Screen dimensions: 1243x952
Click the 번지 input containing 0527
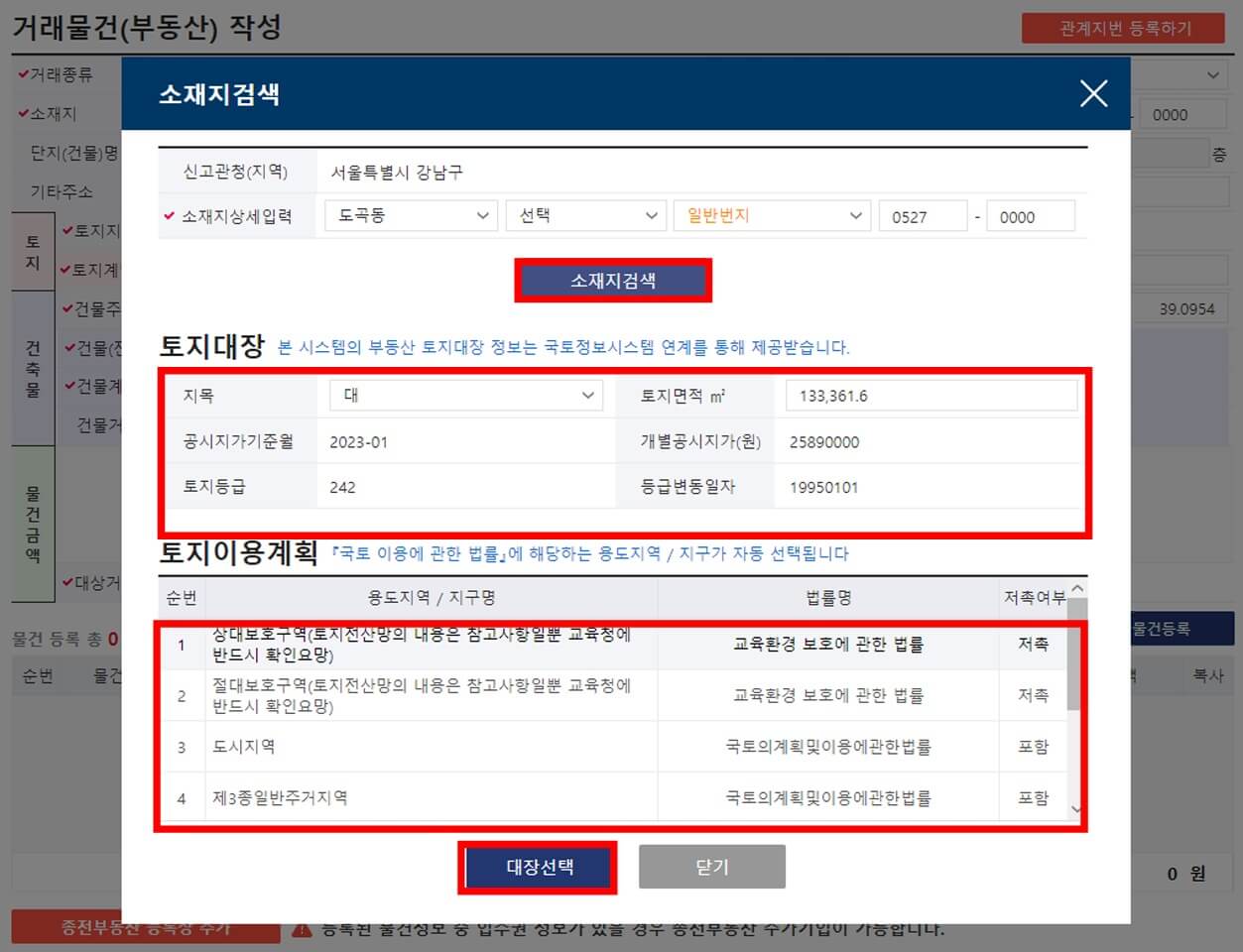[x=923, y=215]
